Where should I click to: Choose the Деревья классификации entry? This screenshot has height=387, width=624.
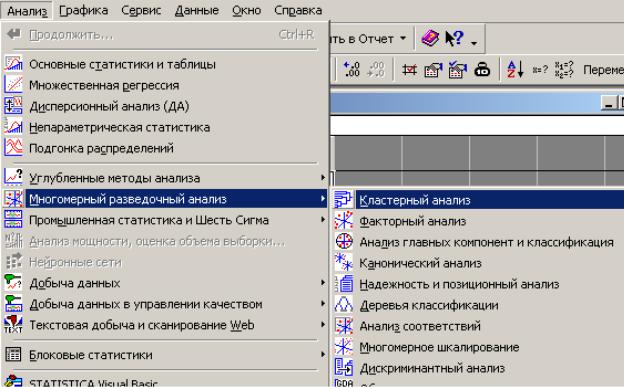[478, 305]
